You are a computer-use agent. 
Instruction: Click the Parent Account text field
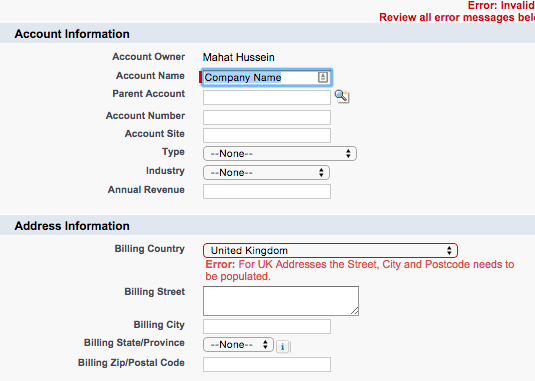pyautogui.click(x=267, y=97)
